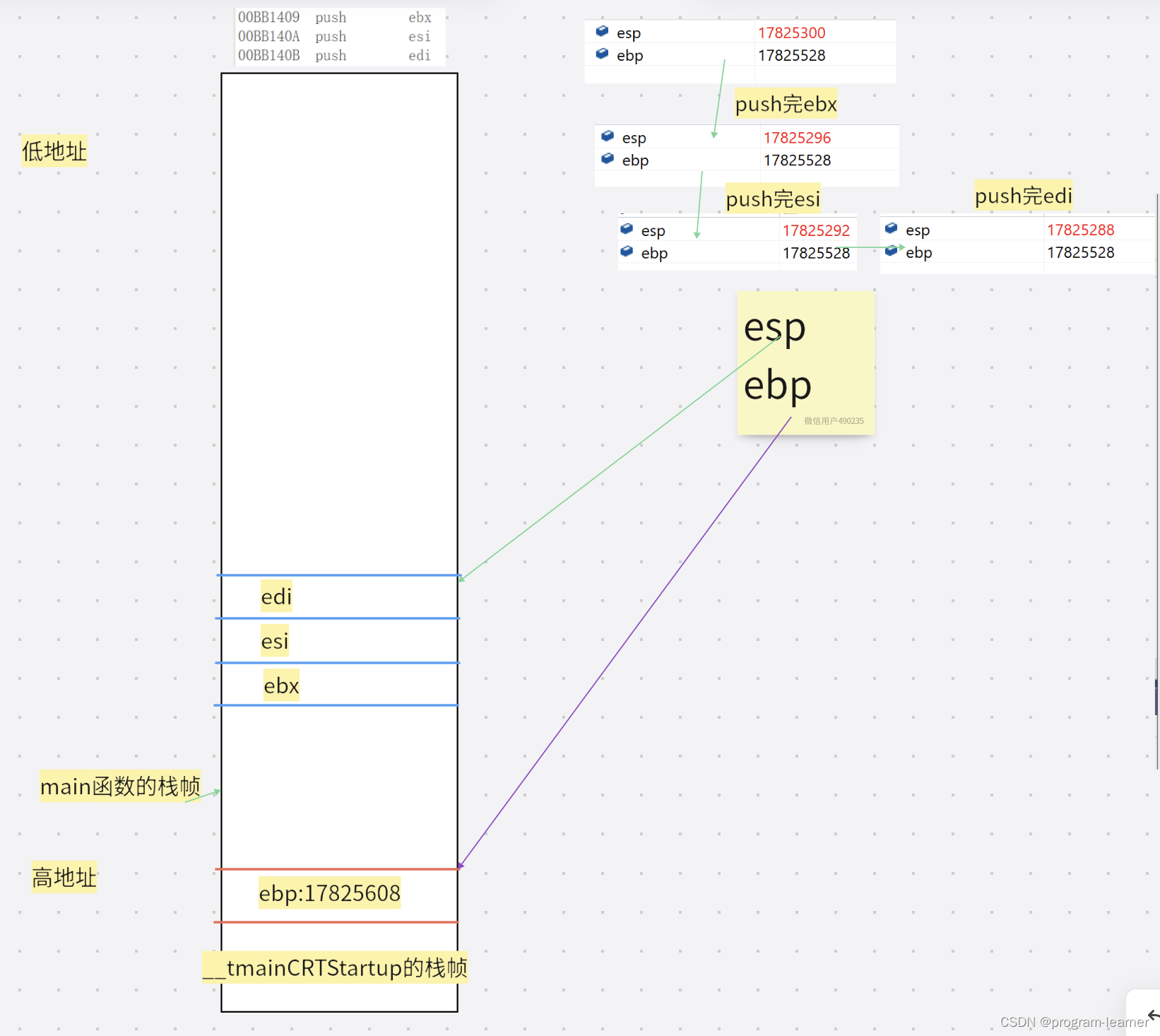The height and width of the screenshot is (1036, 1160).
Task: Select the esi stack cell label
Action: coord(275,641)
